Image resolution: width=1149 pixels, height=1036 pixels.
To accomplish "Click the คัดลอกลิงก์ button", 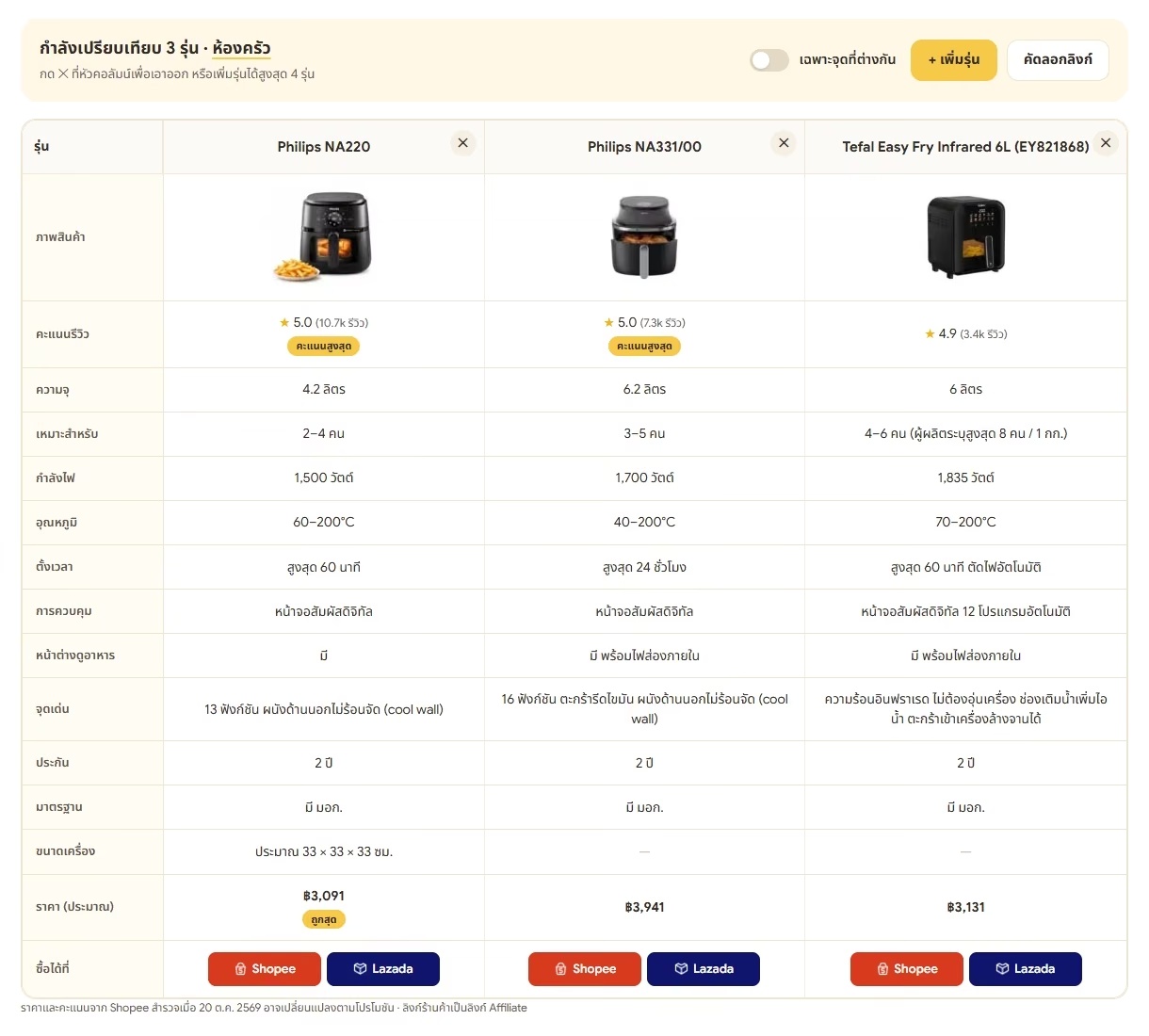I will pos(1058,60).
